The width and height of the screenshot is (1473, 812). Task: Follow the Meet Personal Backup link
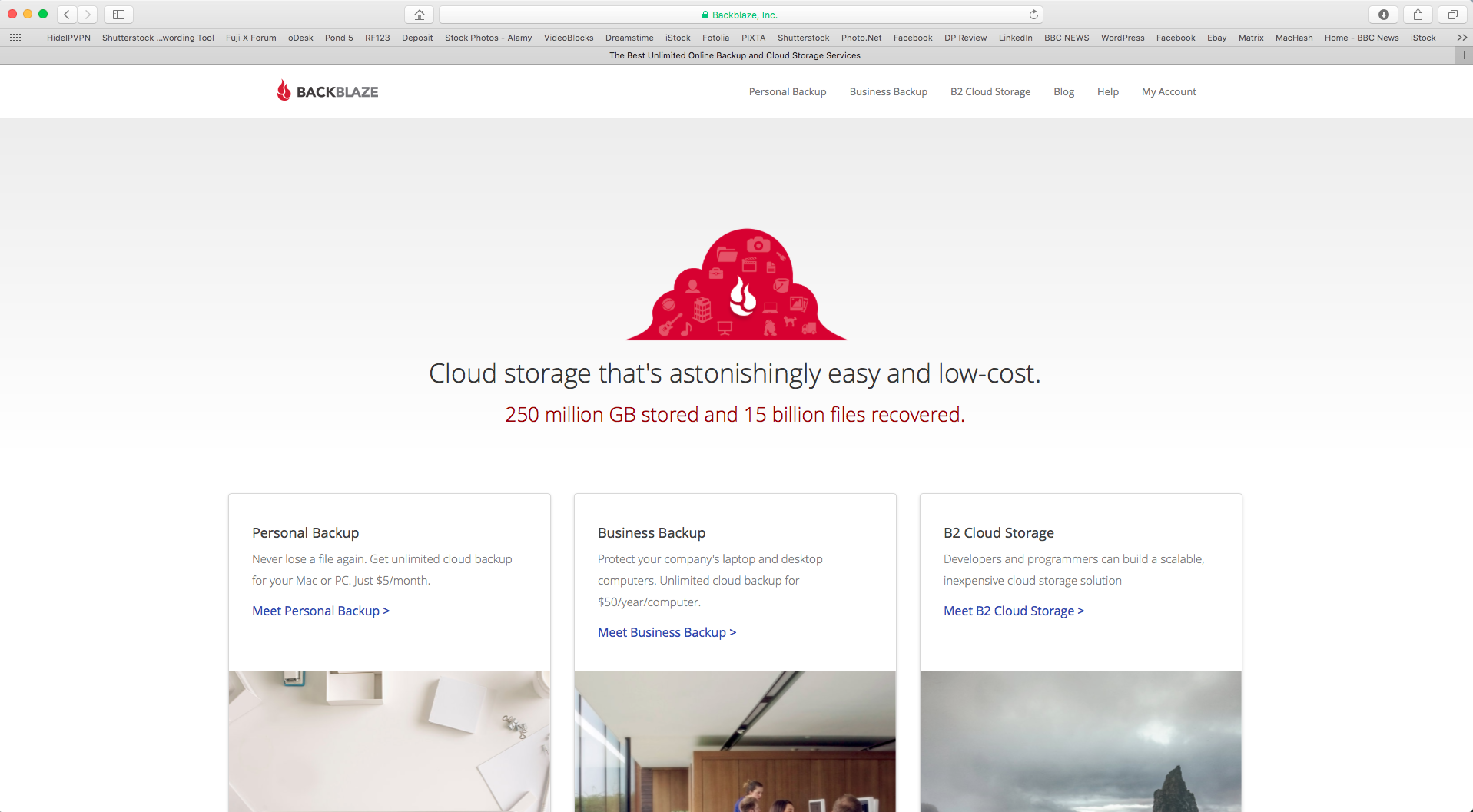(x=321, y=611)
